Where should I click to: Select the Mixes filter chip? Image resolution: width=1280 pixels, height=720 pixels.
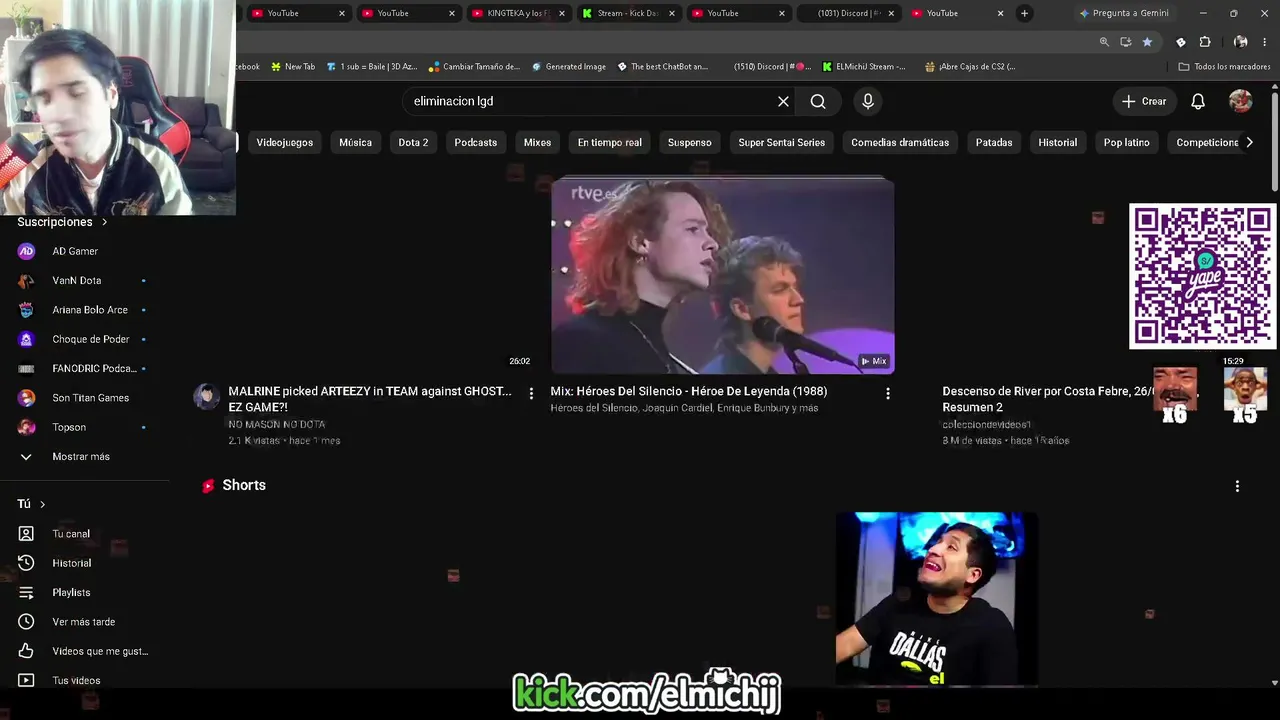537,142
